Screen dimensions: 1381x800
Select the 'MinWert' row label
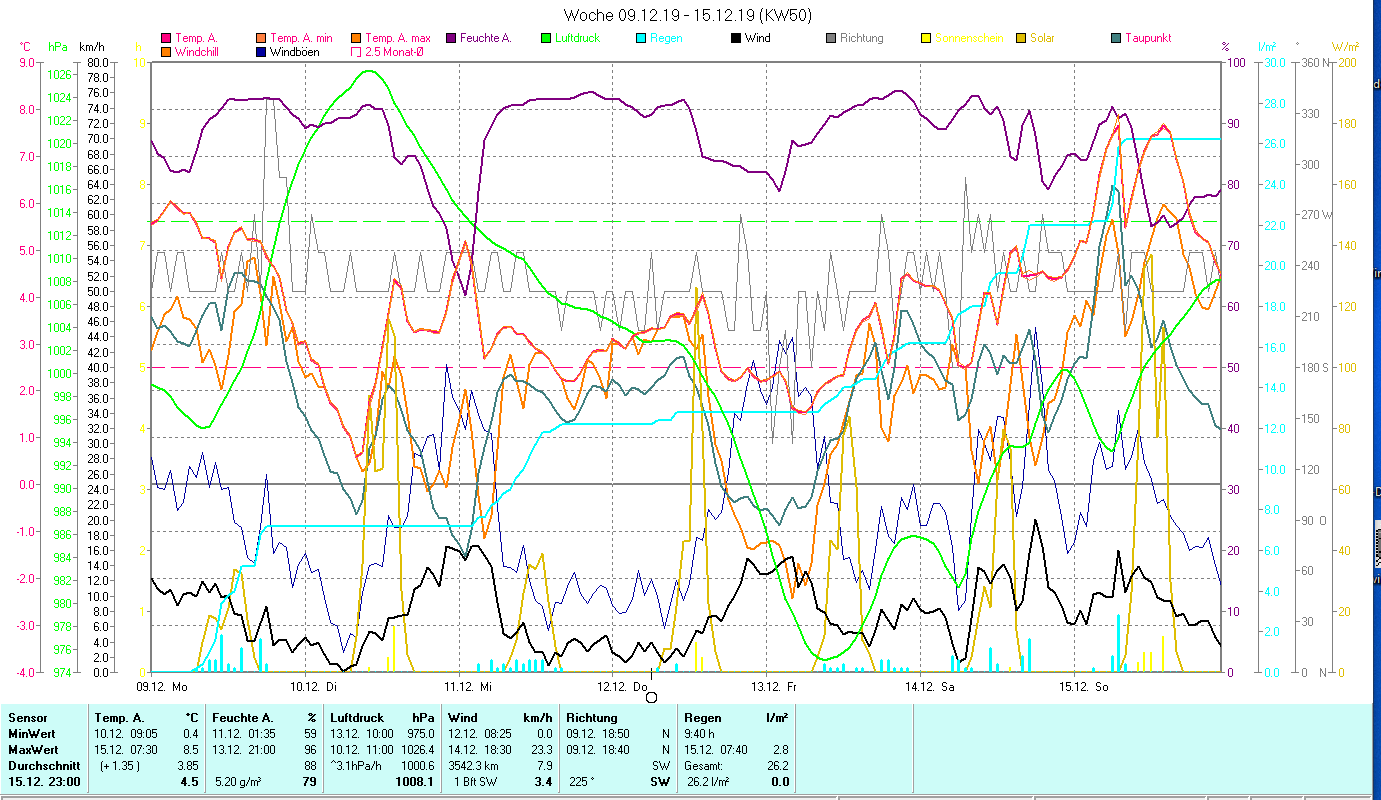(32, 734)
